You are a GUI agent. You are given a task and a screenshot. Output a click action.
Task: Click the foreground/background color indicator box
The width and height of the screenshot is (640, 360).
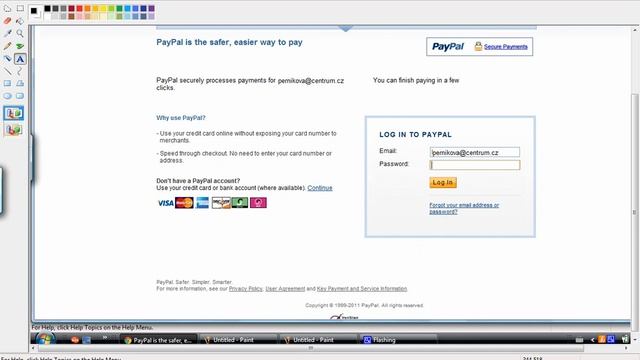tap(35, 13)
